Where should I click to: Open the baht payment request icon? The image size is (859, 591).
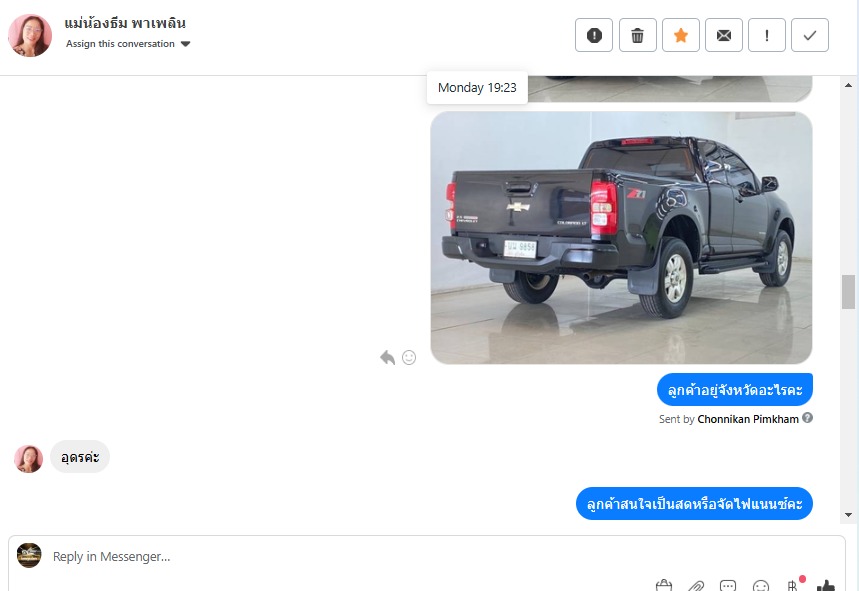pos(793,585)
